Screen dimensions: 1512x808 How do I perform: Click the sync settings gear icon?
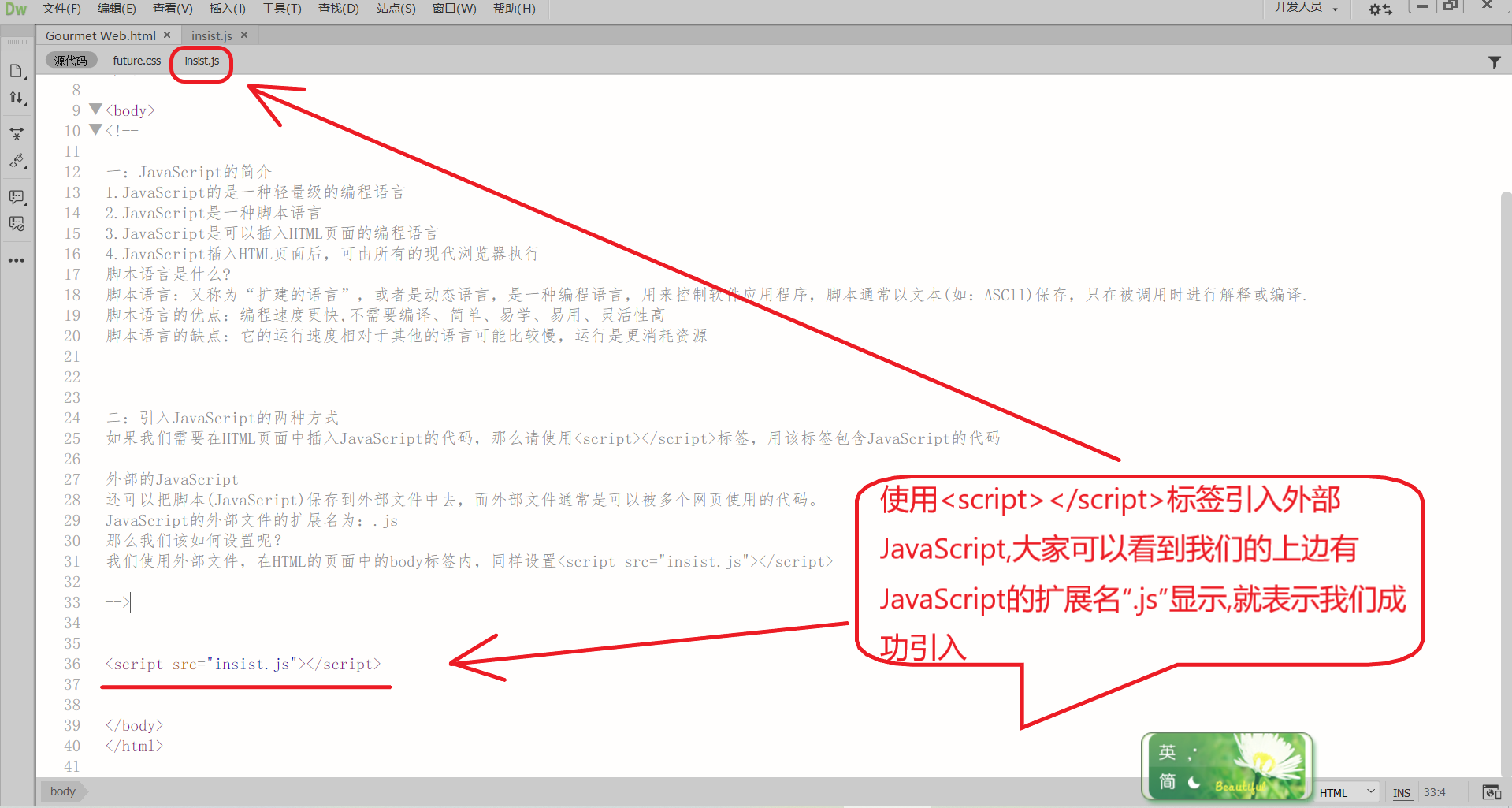(1380, 9)
